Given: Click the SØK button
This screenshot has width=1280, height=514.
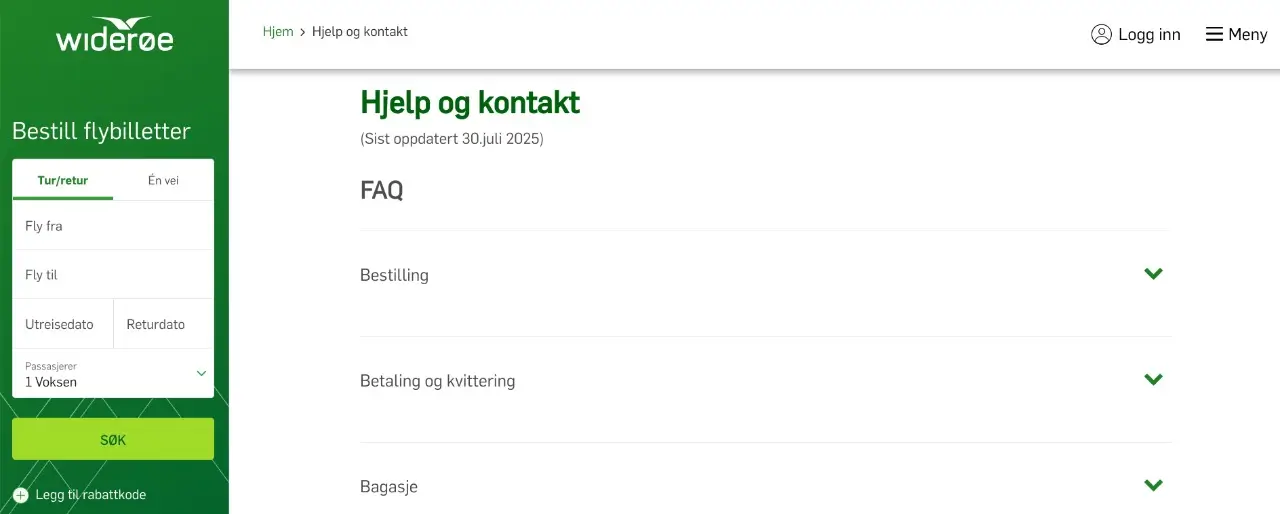Looking at the screenshot, I should [x=113, y=439].
